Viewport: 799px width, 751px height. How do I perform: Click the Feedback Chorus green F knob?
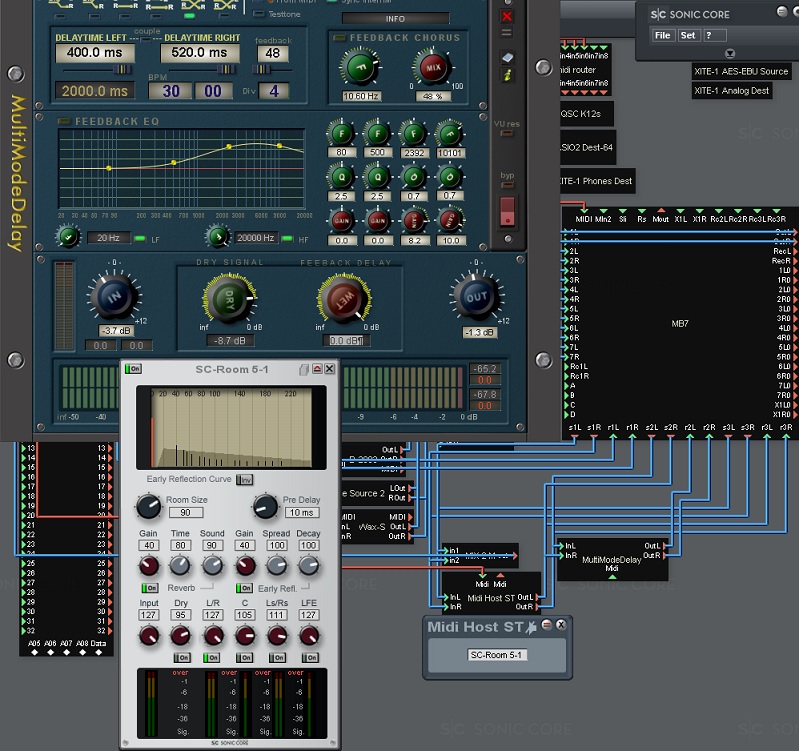pos(360,67)
